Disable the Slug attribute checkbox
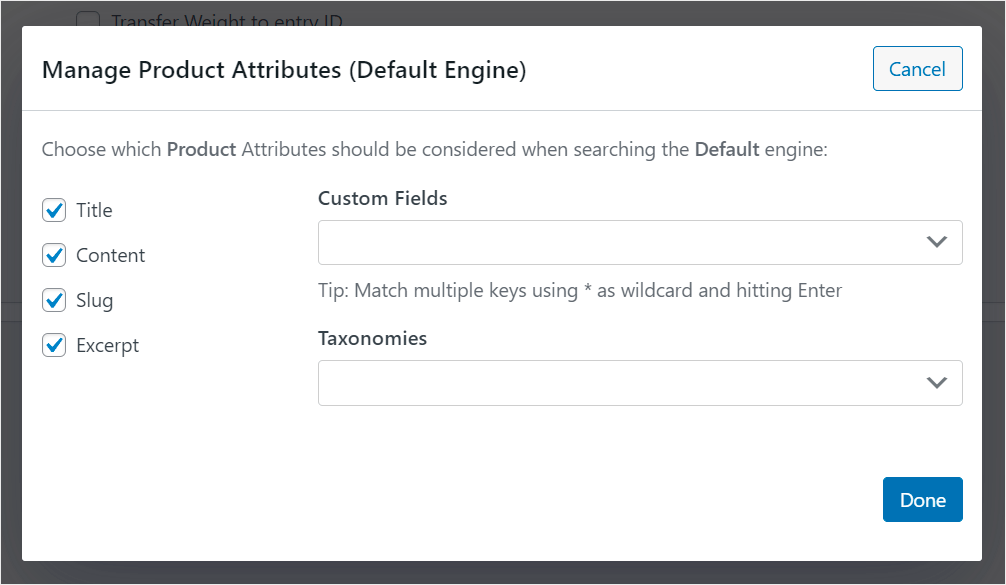 (x=54, y=301)
